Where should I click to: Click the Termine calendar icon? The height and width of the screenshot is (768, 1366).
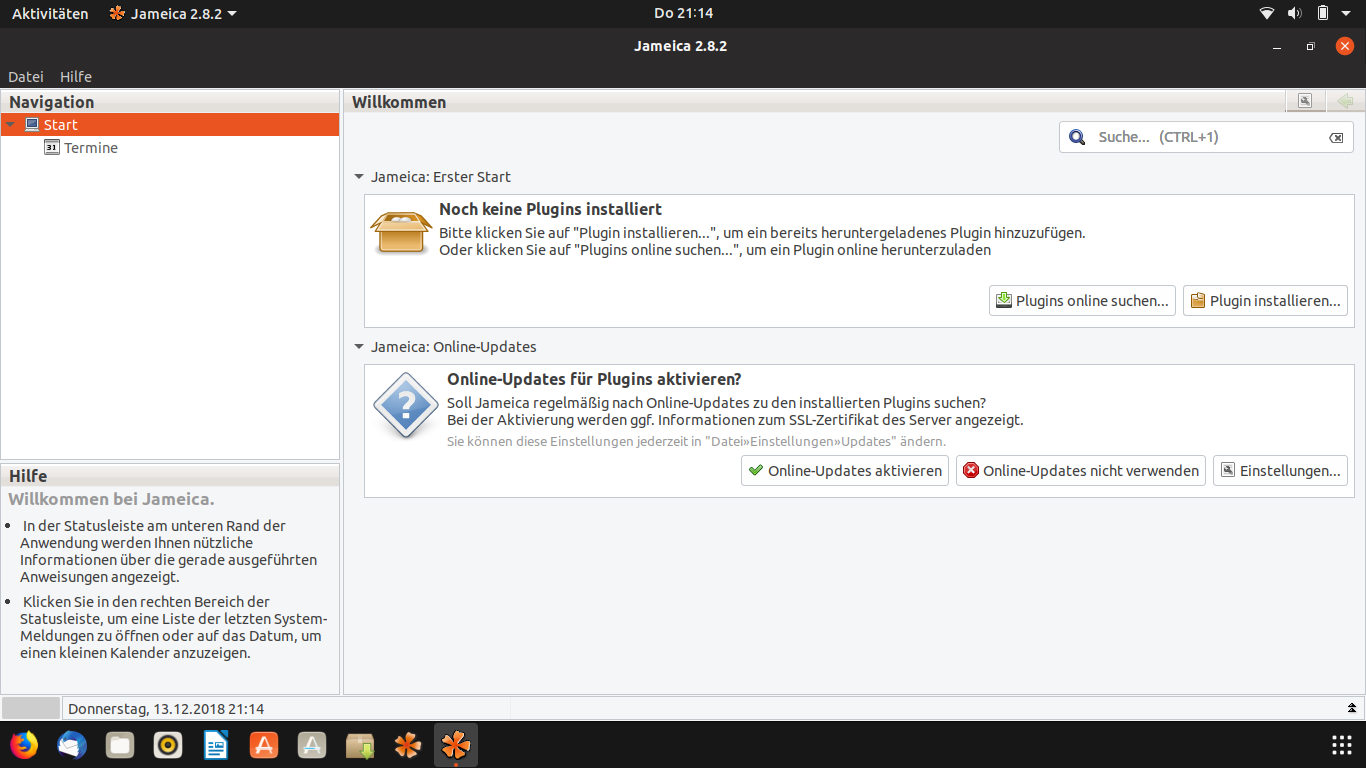click(52, 147)
